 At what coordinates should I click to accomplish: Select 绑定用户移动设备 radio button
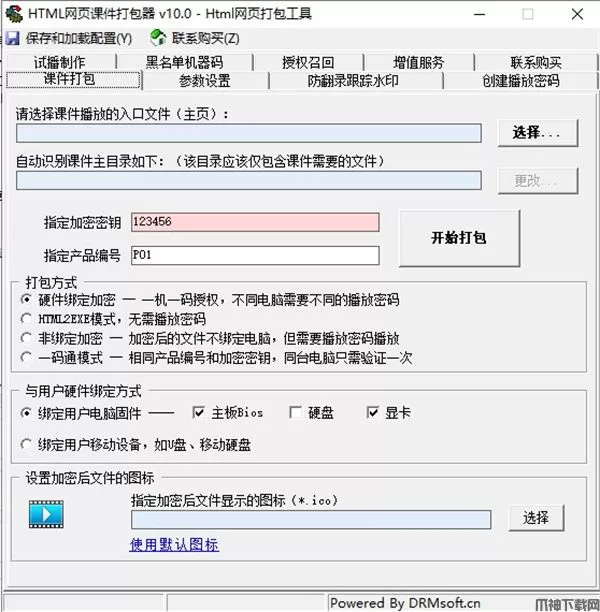point(26,444)
